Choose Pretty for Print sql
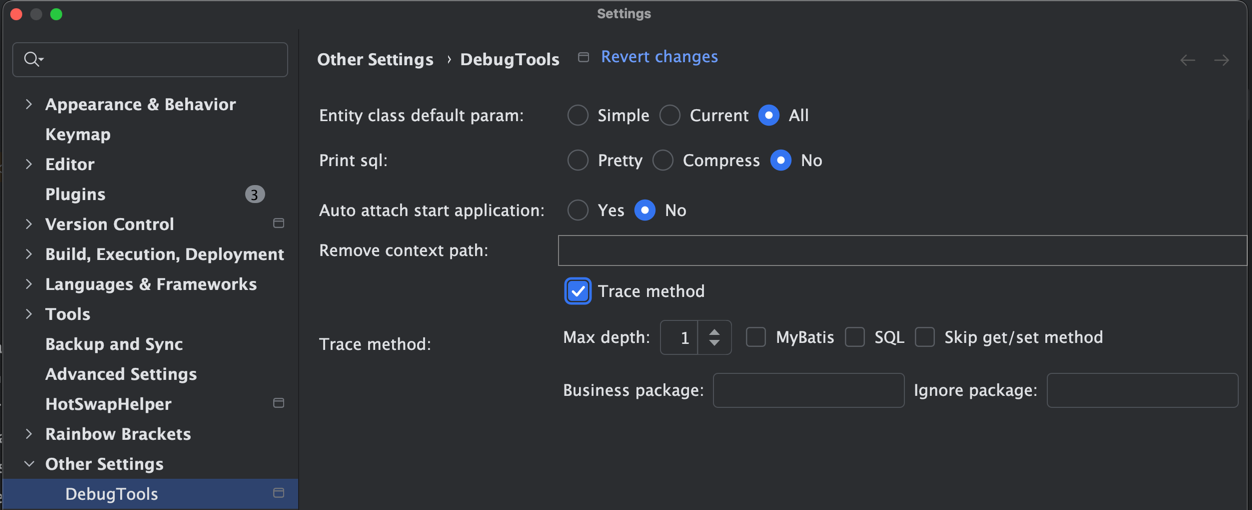This screenshot has width=1252, height=510. click(x=578, y=160)
